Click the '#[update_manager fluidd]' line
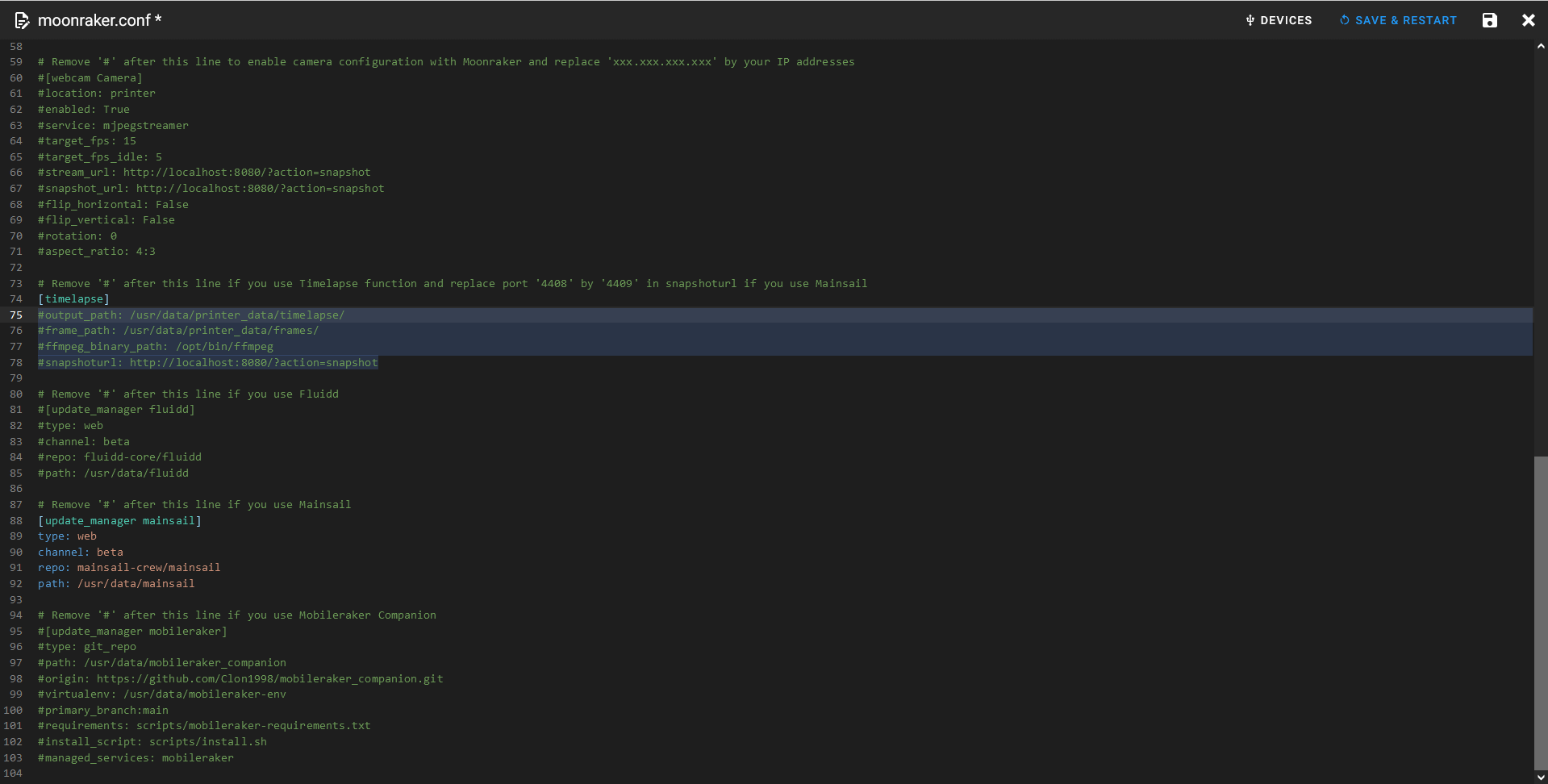The height and width of the screenshot is (784, 1548). coord(116,410)
